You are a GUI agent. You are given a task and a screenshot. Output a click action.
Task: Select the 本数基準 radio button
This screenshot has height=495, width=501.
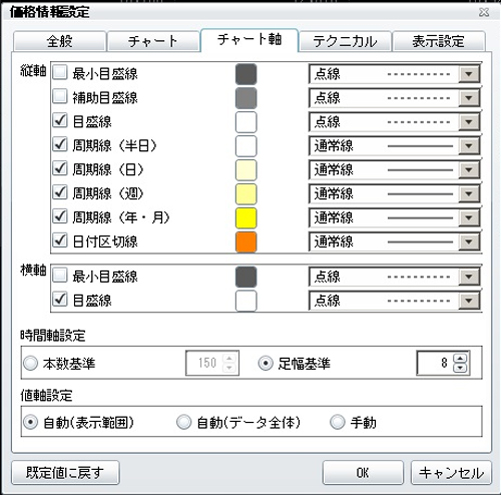(x=30, y=363)
